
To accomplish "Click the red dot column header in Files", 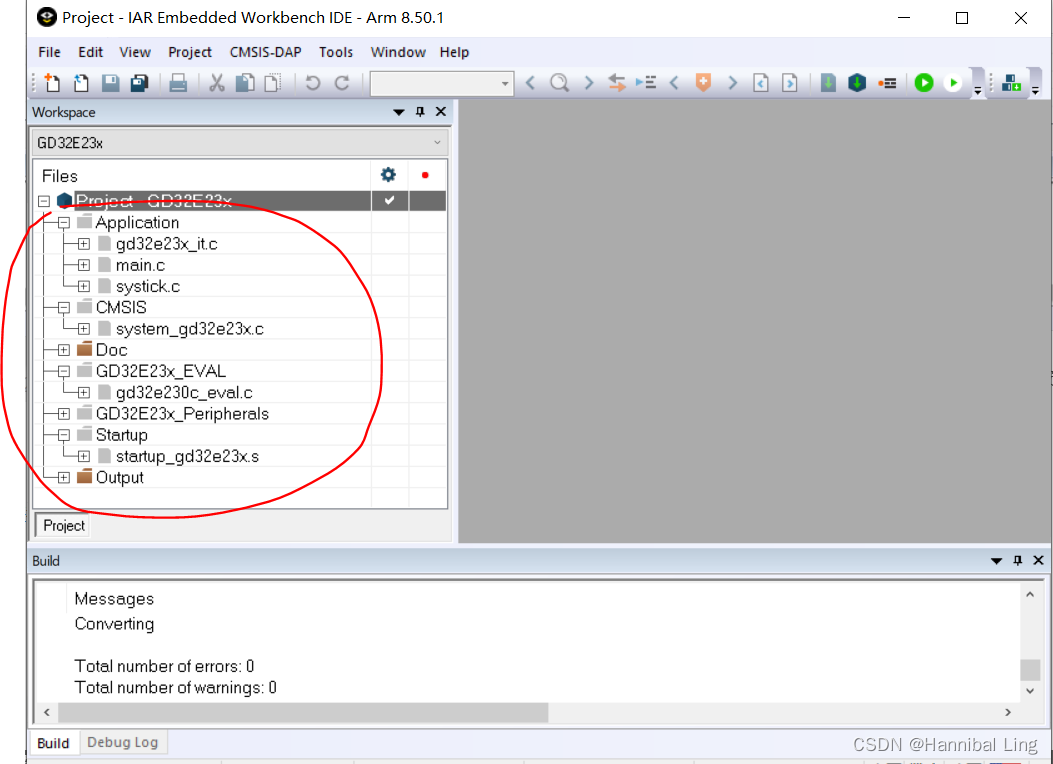I will [x=425, y=175].
